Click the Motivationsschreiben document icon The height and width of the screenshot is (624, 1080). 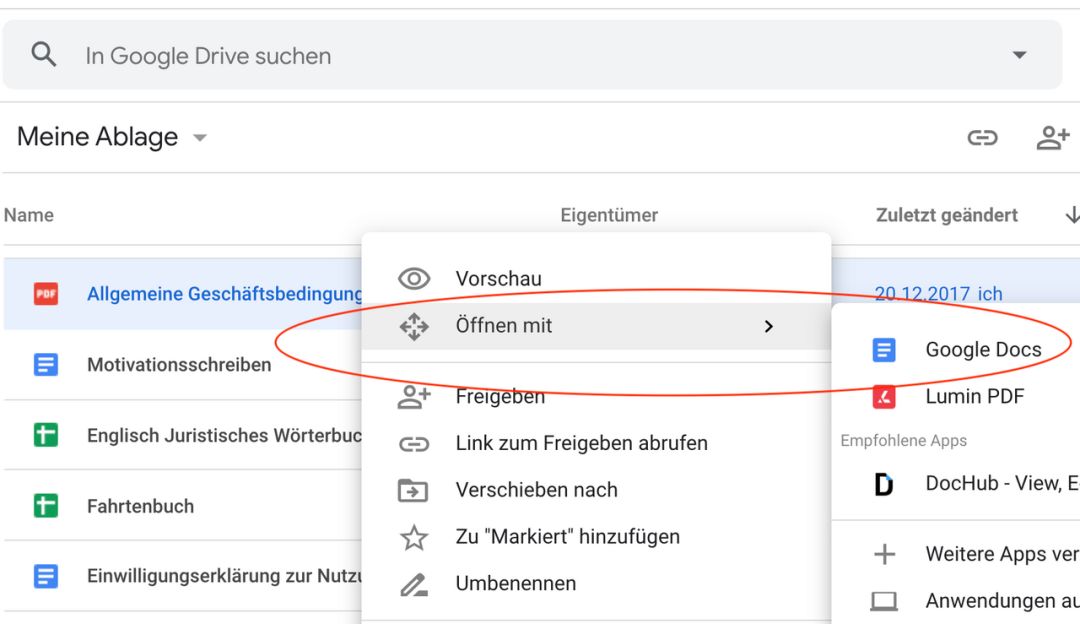46,364
